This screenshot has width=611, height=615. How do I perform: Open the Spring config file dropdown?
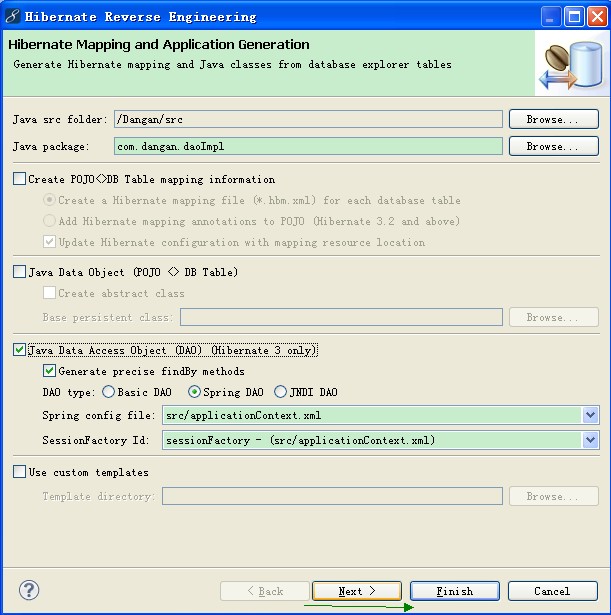point(590,415)
